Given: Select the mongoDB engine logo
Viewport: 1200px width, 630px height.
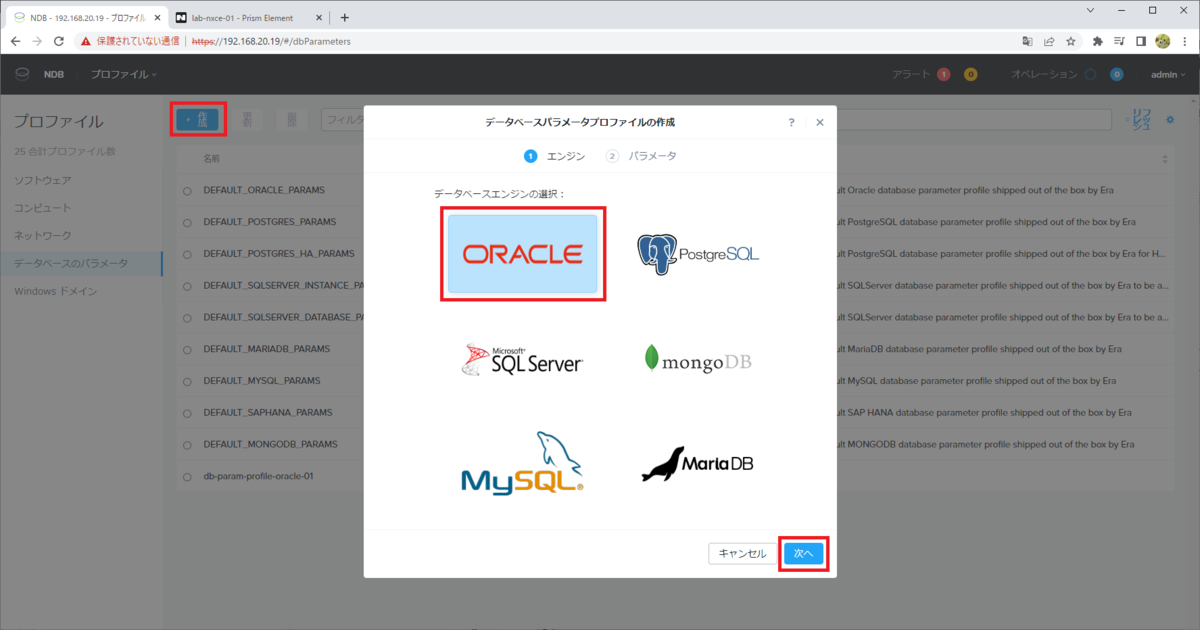Looking at the screenshot, I should 698,358.
